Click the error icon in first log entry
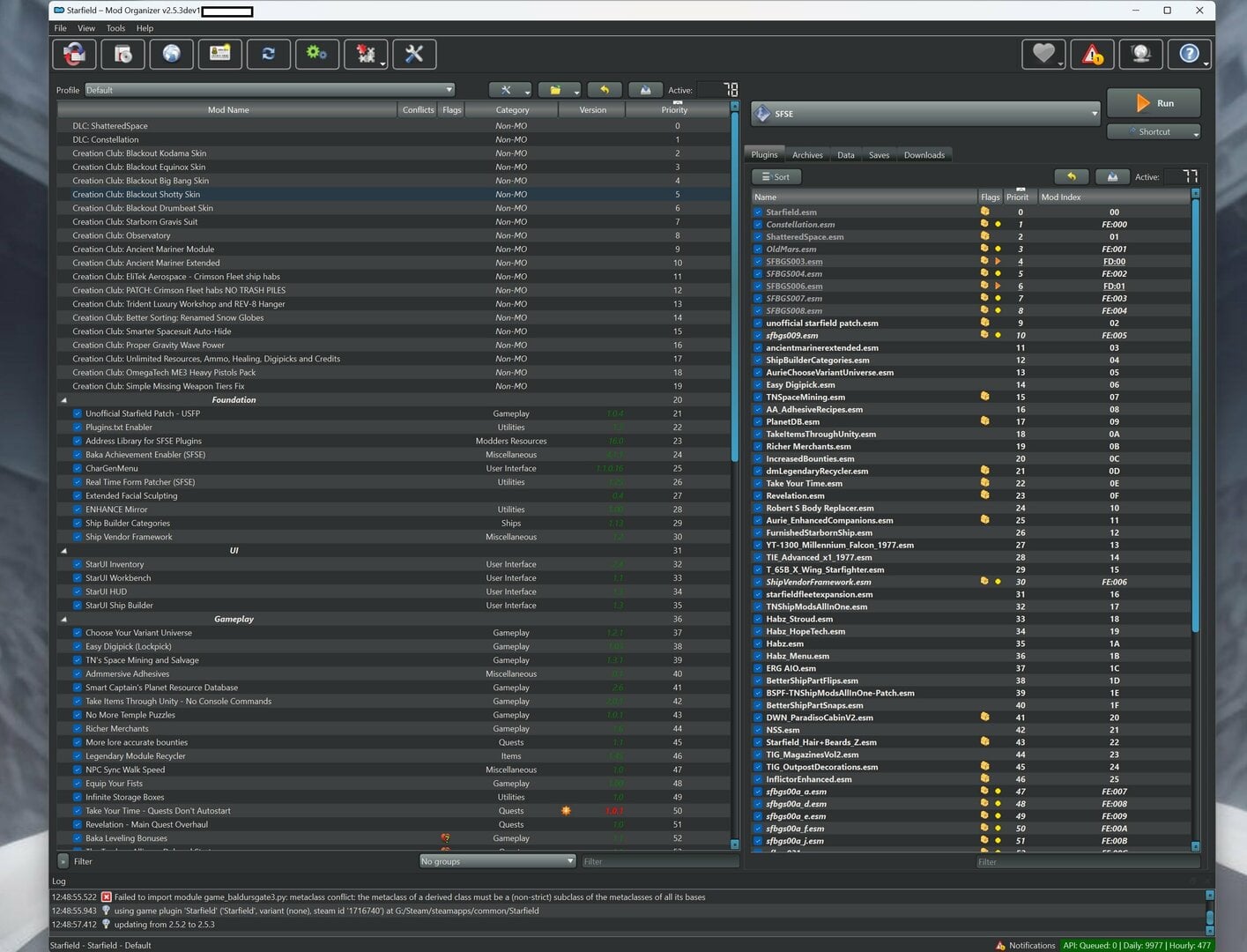 click(106, 897)
